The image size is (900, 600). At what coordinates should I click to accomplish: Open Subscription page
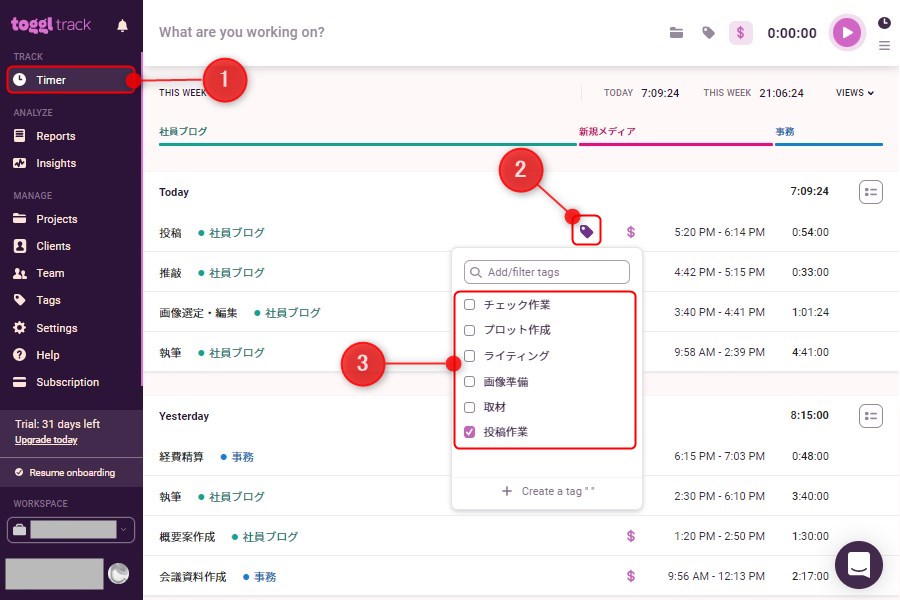[67, 382]
